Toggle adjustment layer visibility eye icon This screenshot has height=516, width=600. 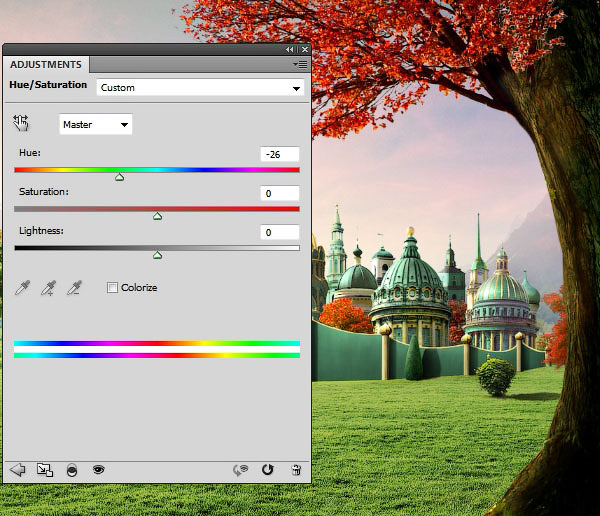click(98, 469)
